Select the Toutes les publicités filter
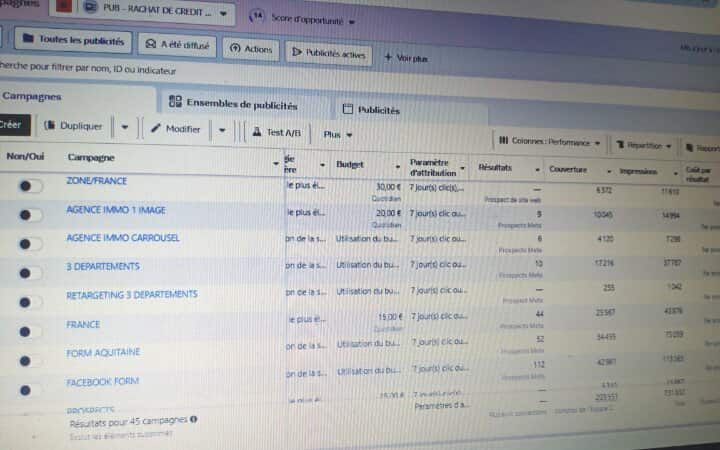 pyautogui.click(x=73, y=40)
